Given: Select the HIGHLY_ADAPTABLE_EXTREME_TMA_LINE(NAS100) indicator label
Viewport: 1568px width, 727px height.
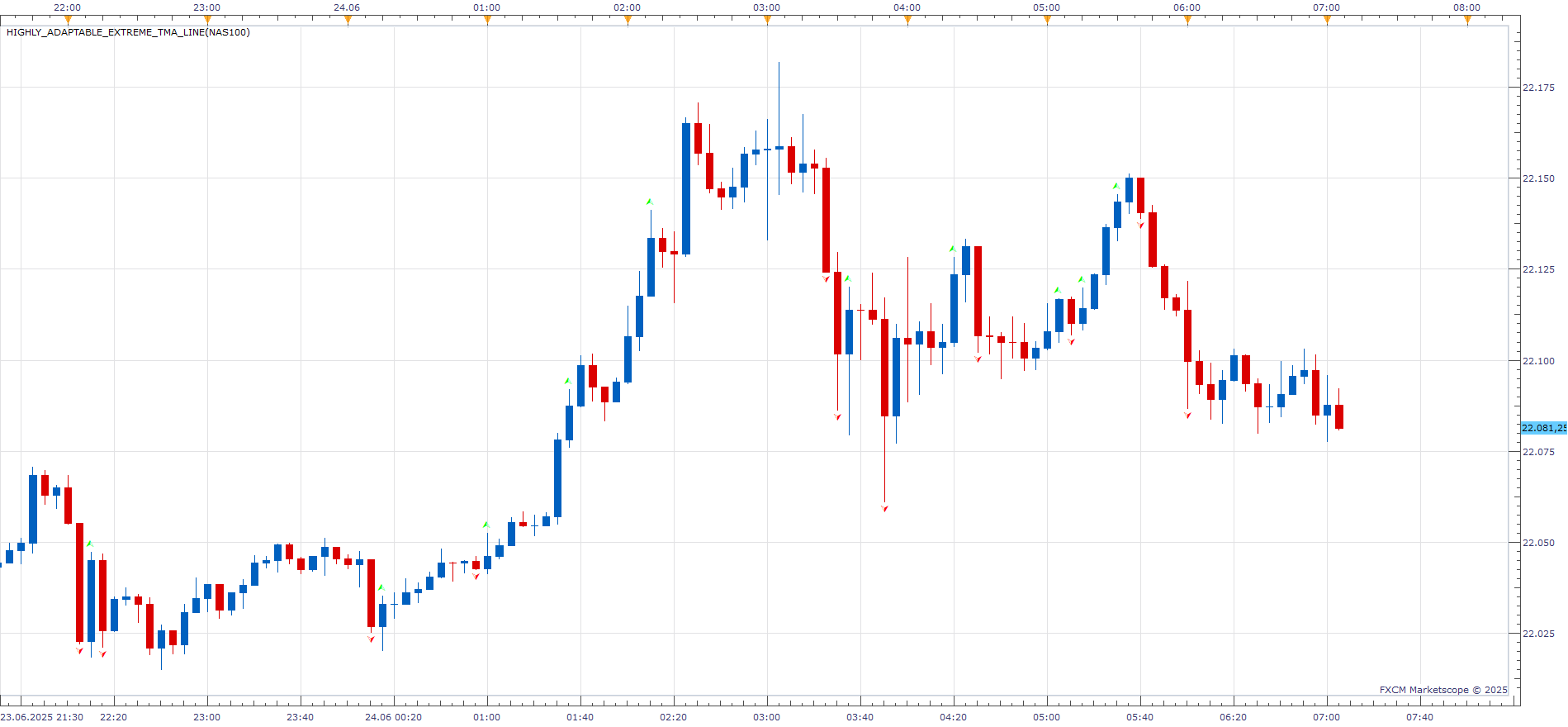Looking at the screenshot, I should (x=128, y=32).
